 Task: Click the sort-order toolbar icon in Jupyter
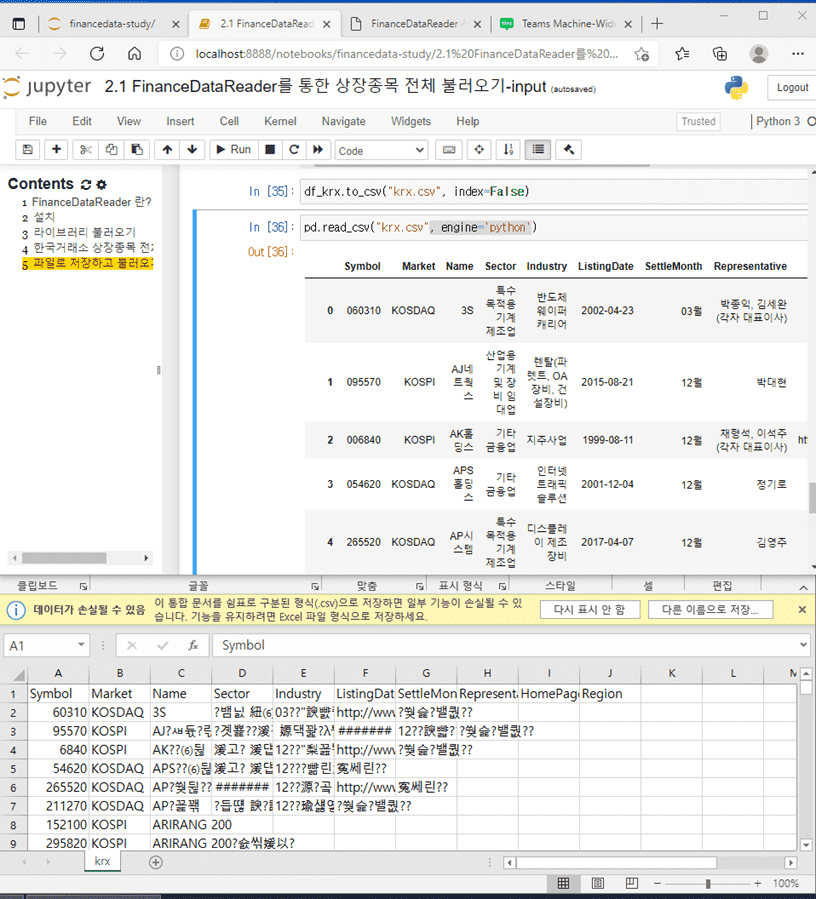coord(508,150)
